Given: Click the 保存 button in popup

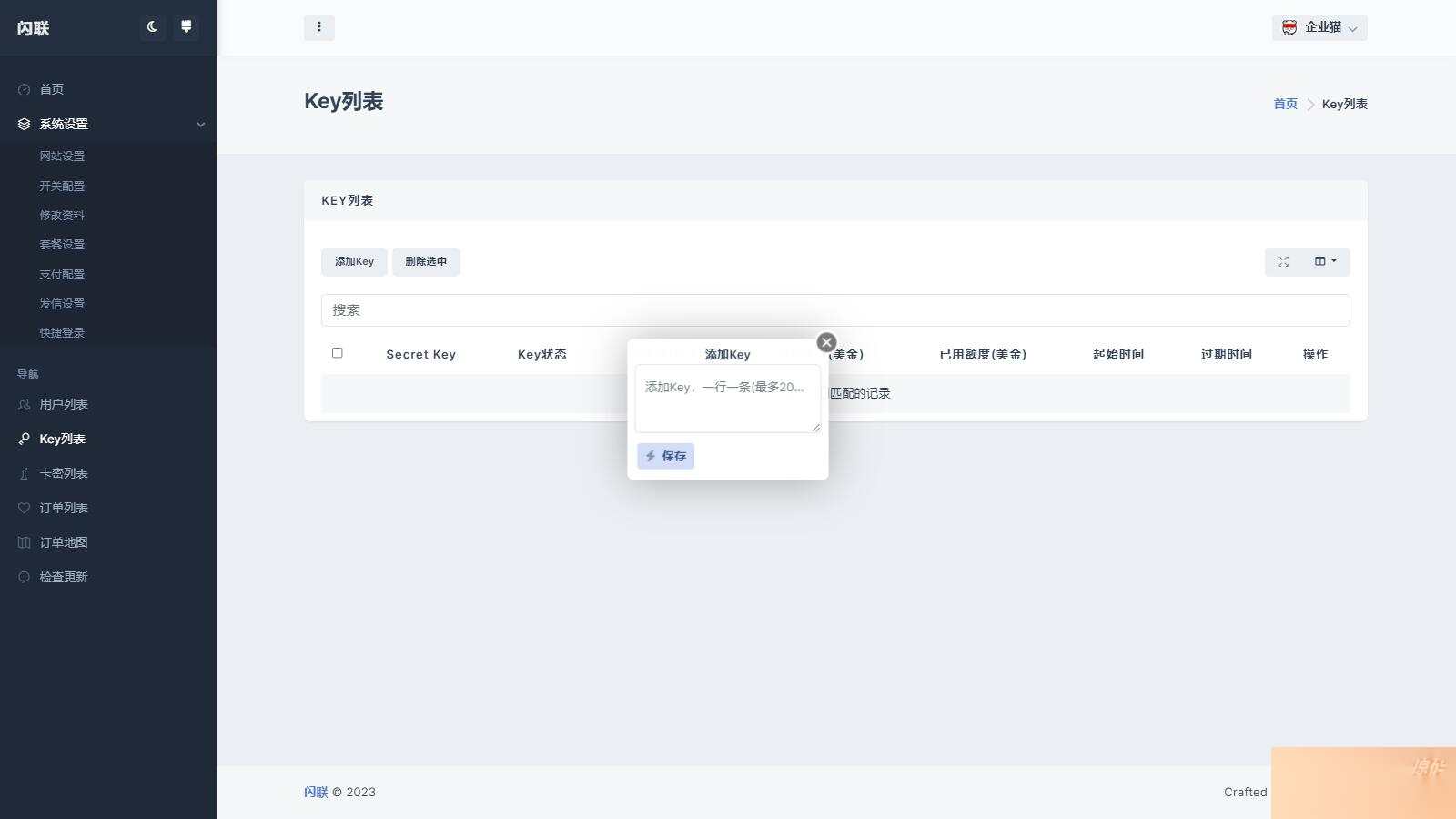Looking at the screenshot, I should click(x=665, y=456).
